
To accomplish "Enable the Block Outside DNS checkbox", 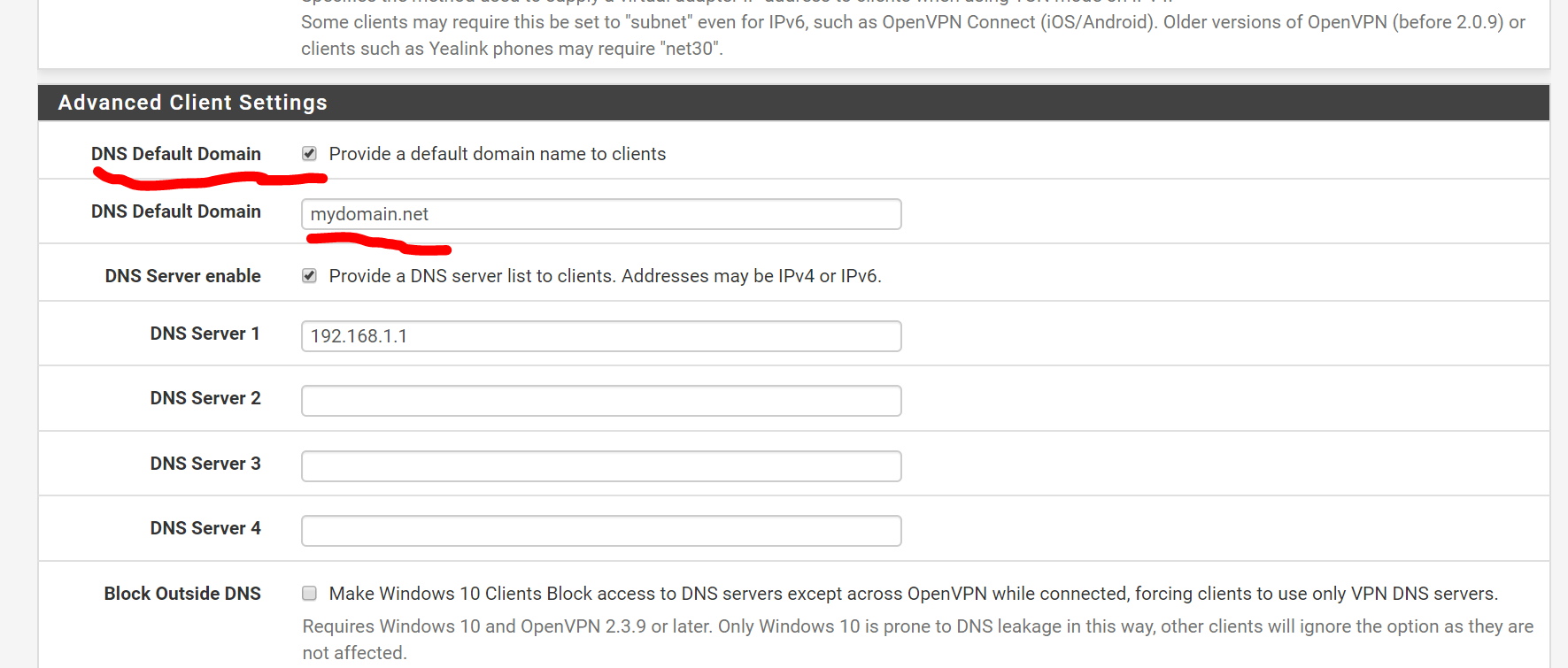I will click(x=309, y=594).
